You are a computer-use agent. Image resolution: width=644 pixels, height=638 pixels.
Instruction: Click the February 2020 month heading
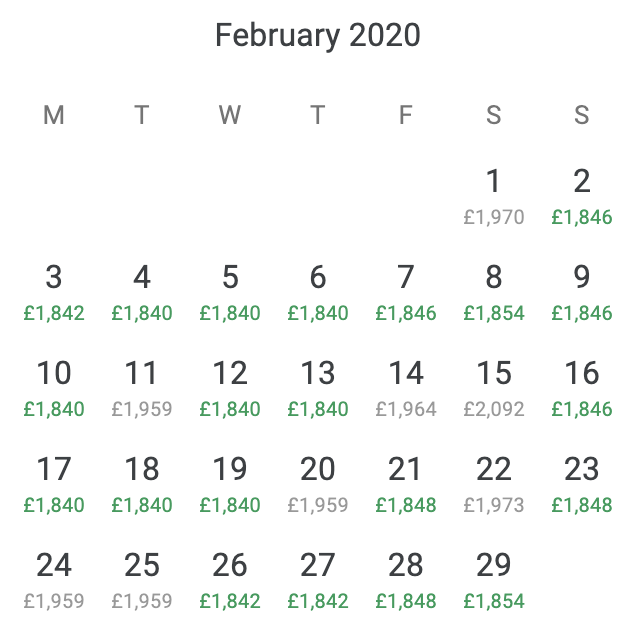coord(318,35)
